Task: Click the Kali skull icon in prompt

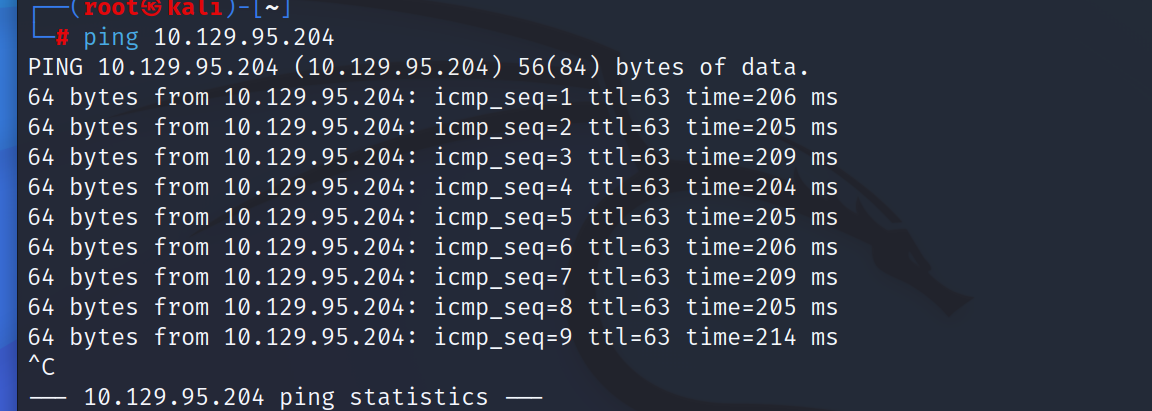Action: click(151, 8)
